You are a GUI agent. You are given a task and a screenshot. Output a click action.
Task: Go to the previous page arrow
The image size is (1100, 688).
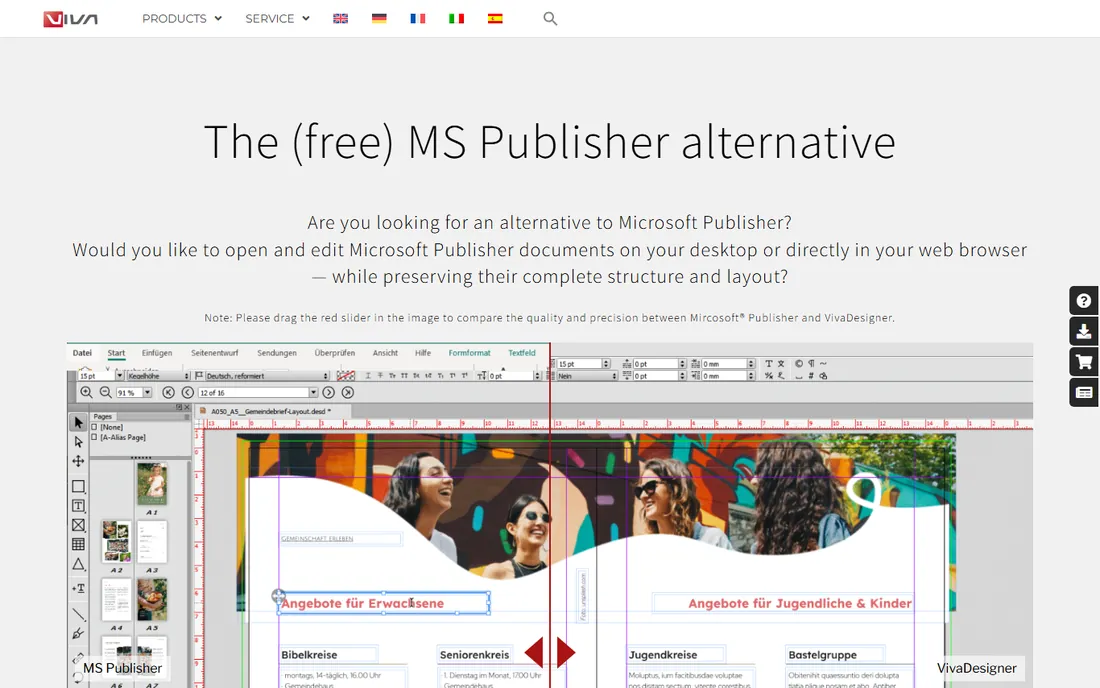coord(187,393)
